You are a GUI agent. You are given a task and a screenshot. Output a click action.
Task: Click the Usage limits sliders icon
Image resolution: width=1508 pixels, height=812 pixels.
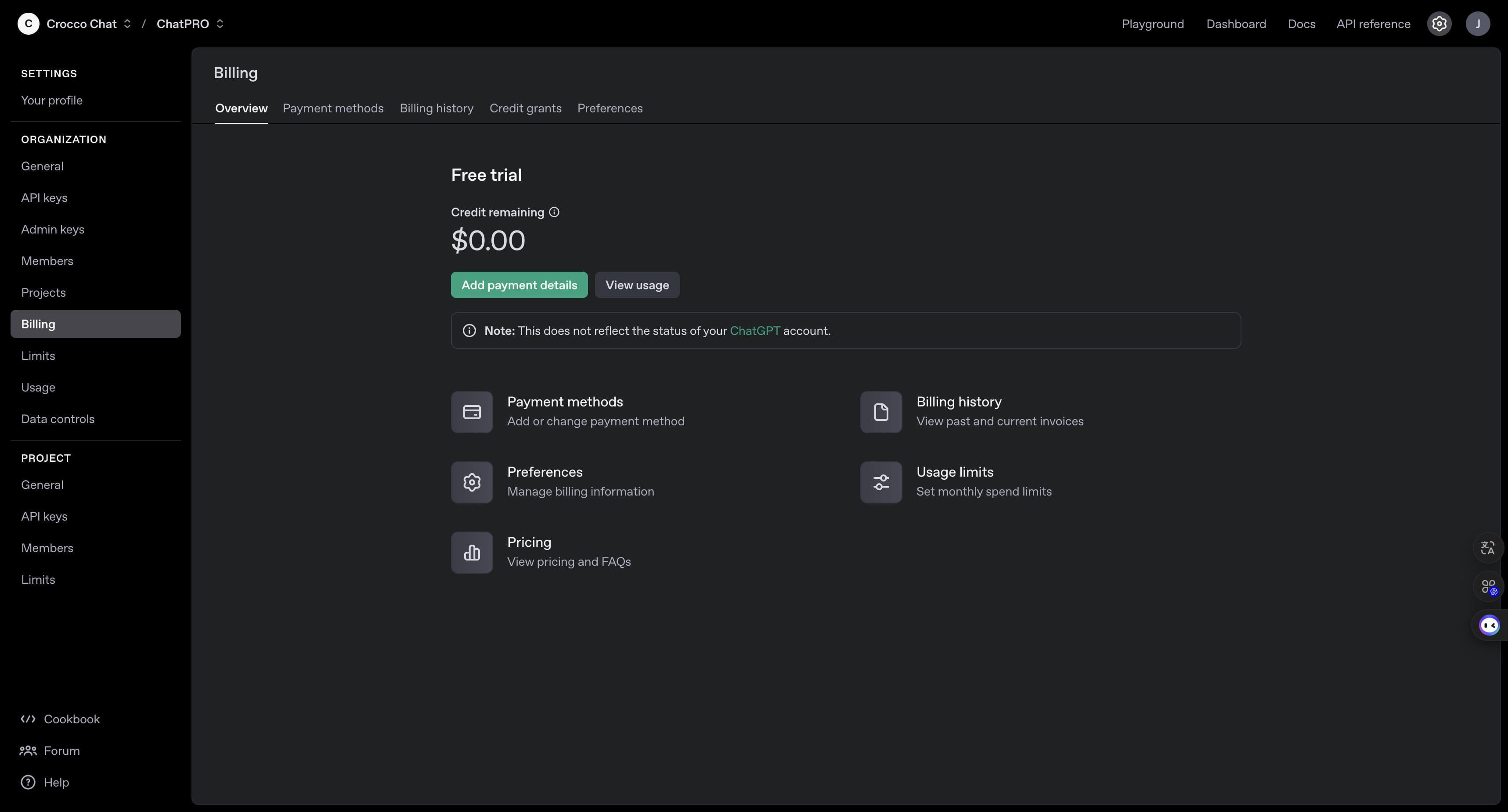coord(881,482)
